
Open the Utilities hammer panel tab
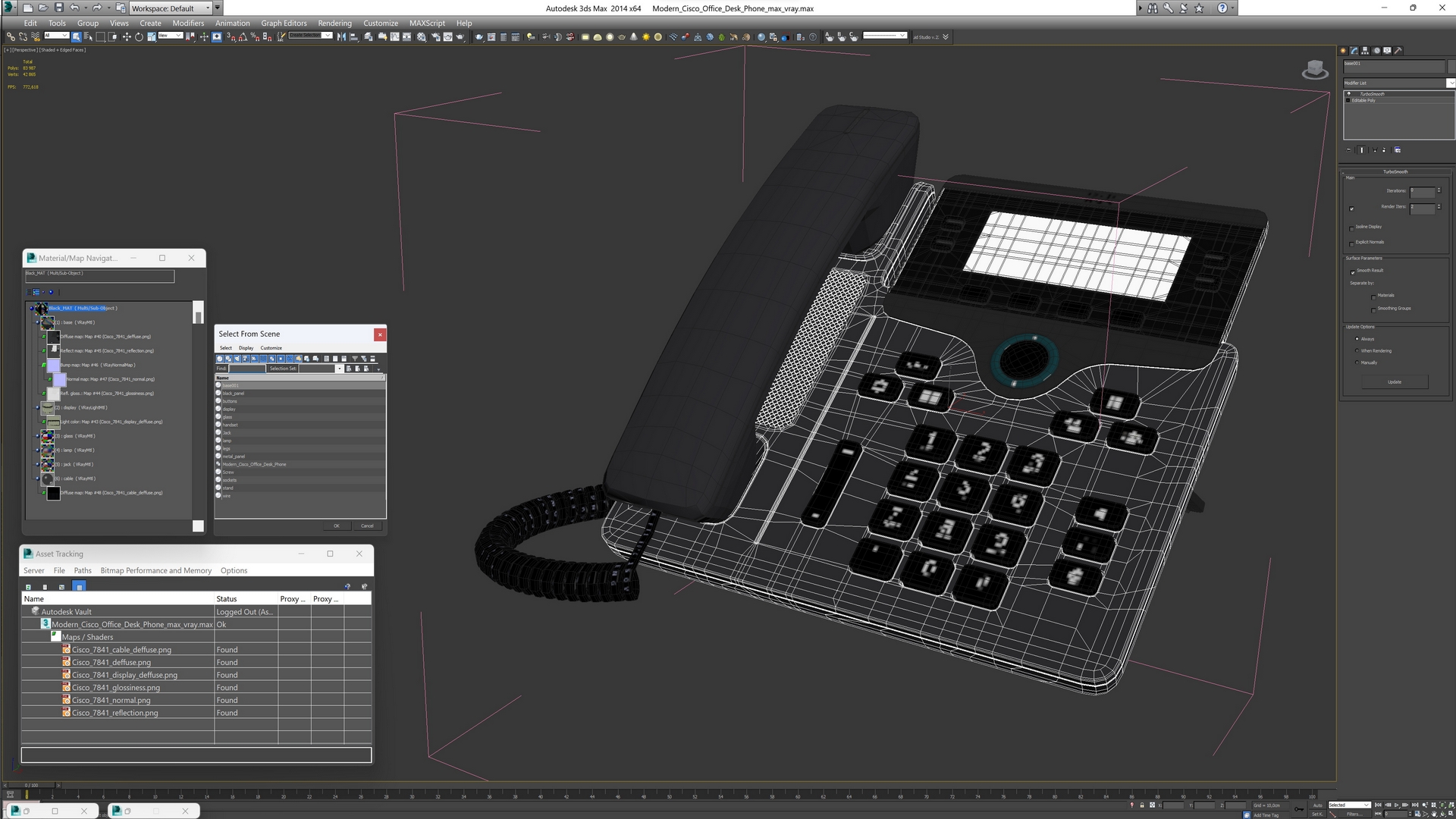pos(1398,51)
